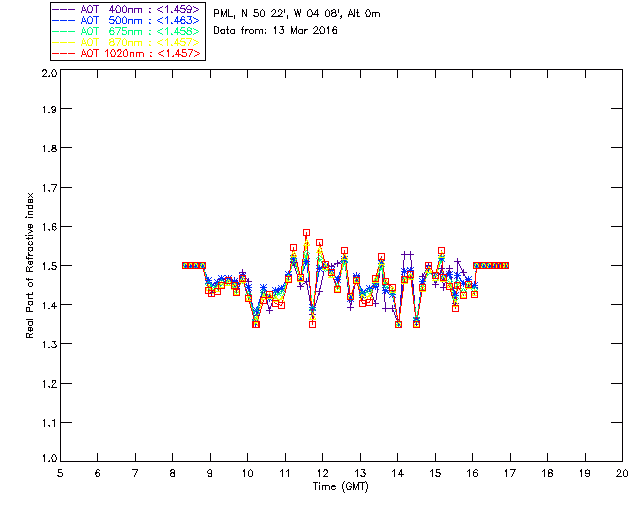Click the x-axis label '14'
The width and height of the screenshot is (640, 512).
398,473
